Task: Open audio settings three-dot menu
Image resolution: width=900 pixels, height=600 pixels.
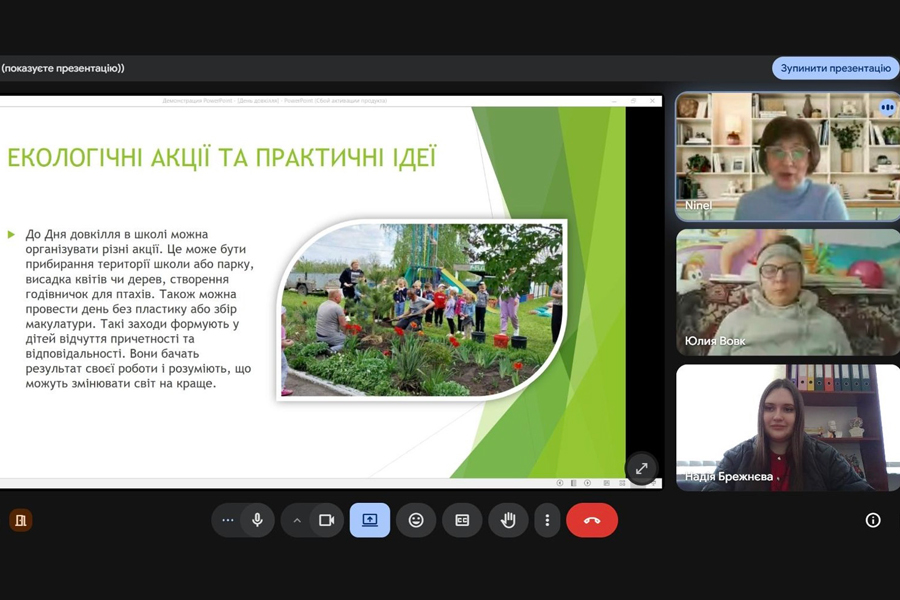Action: pyautogui.click(x=228, y=520)
